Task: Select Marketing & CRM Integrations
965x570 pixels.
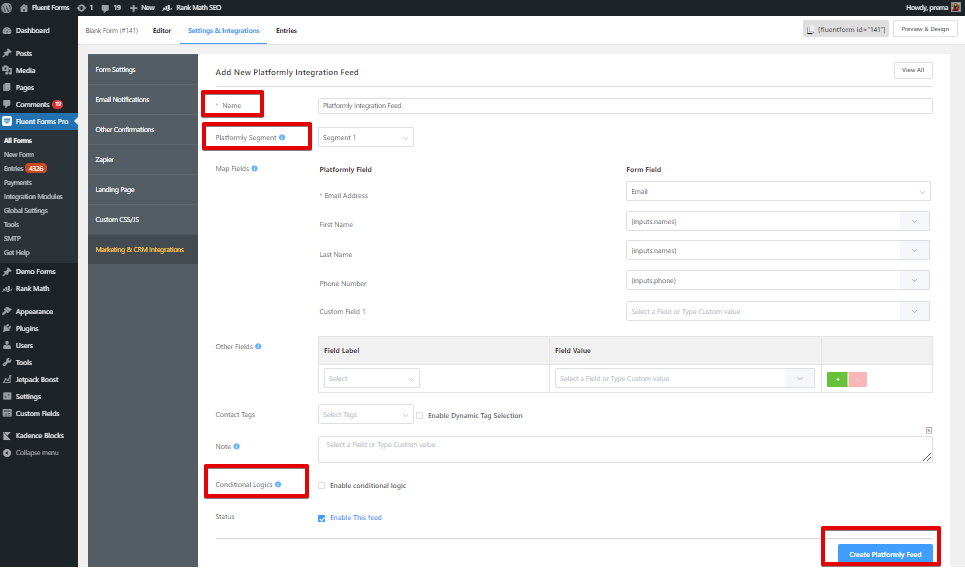Action: tap(143, 249)
